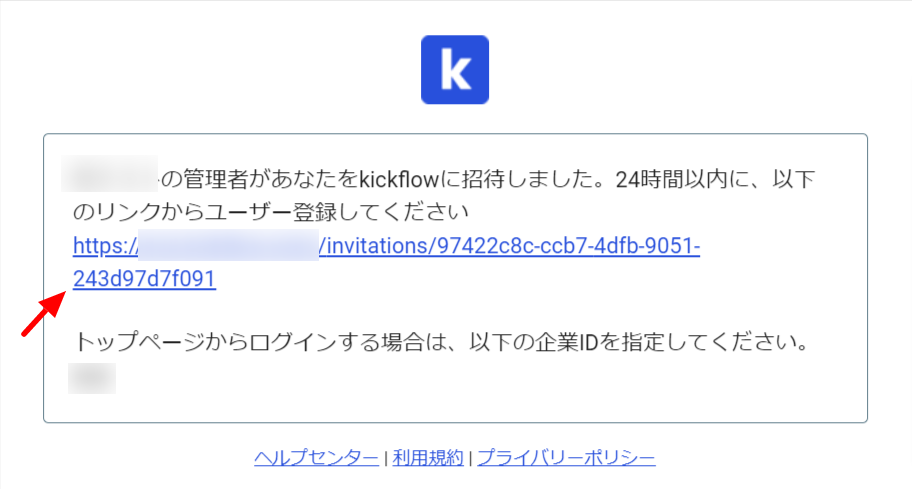The width and height of the screenshot is (912, 489).
Task: Click the blue kickflow "k" logo
Action: click(x=455, y=70)
